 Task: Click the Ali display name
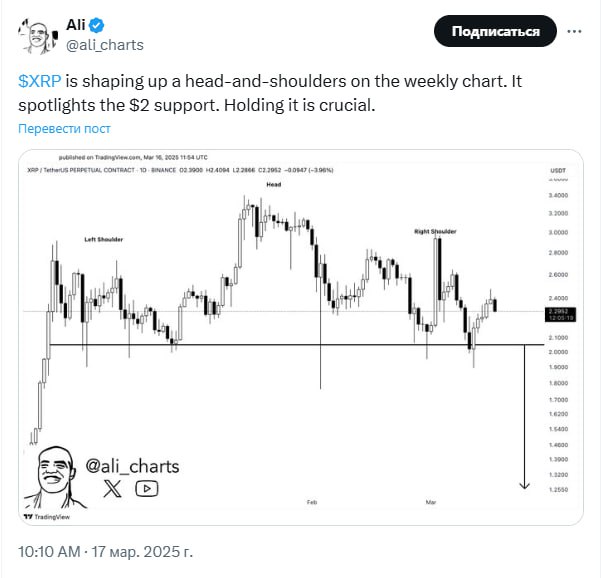tap(76, 25)
